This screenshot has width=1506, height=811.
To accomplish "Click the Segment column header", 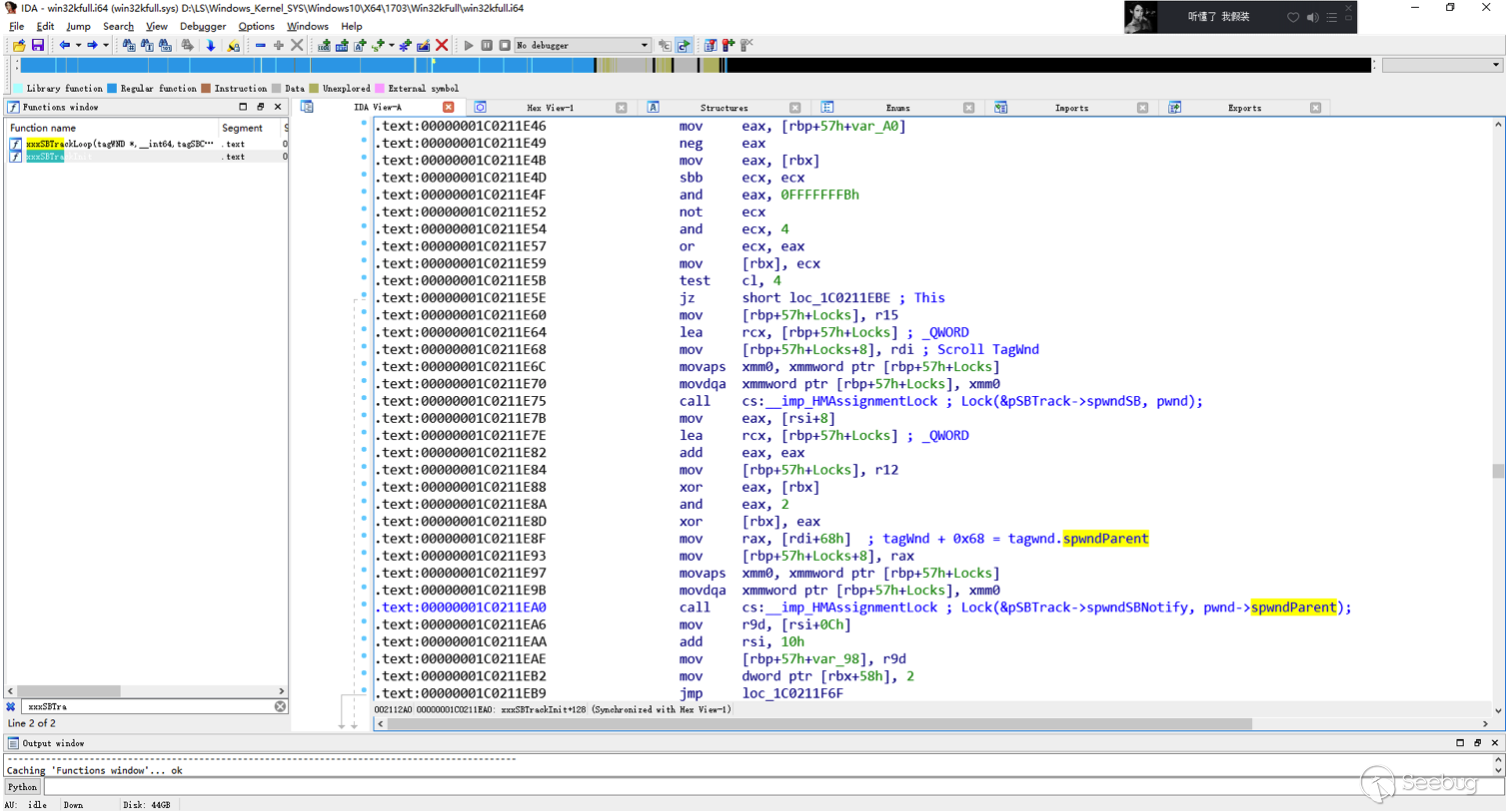I will (242, 128).
